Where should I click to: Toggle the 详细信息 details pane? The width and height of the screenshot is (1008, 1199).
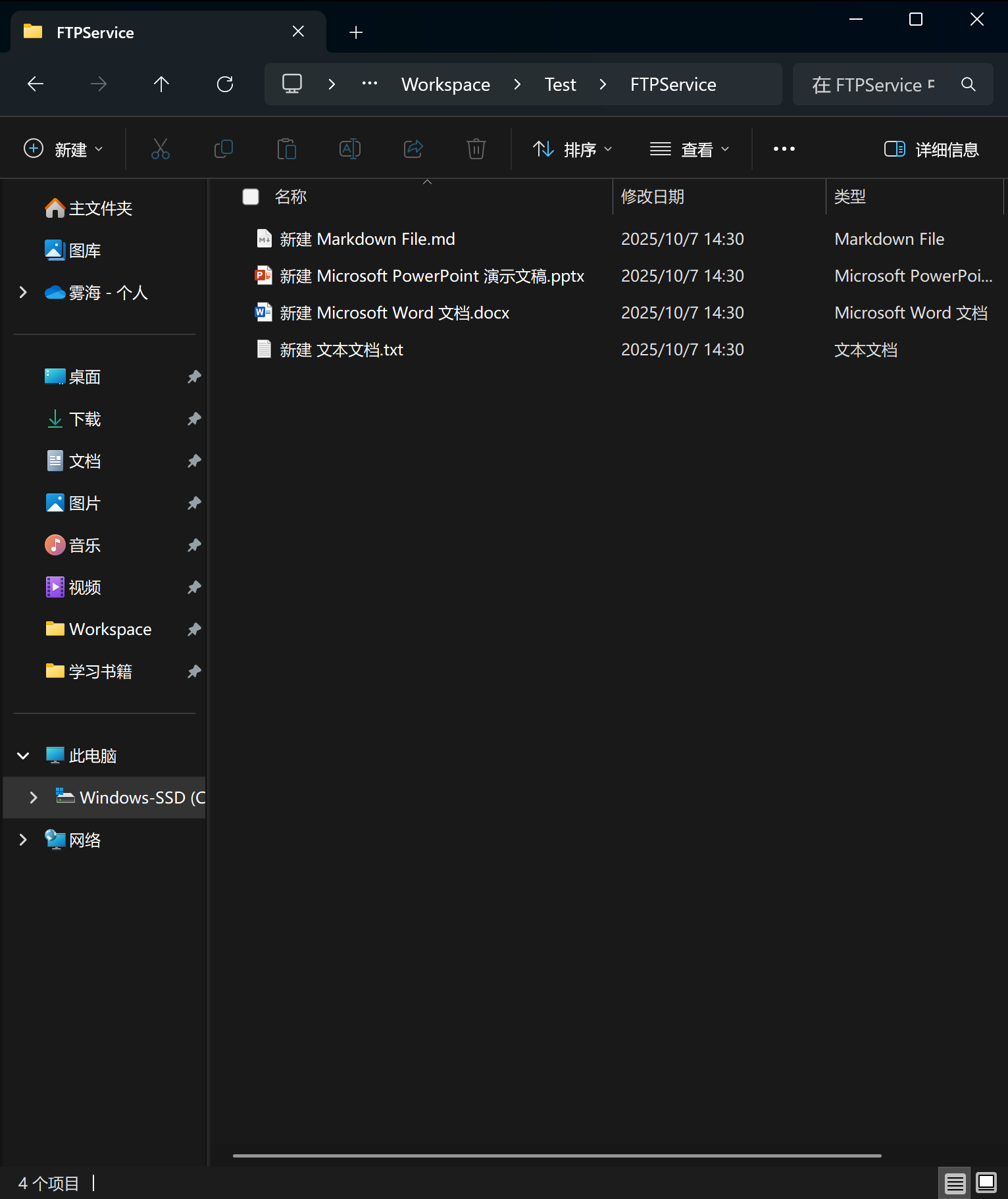[931, 149]
